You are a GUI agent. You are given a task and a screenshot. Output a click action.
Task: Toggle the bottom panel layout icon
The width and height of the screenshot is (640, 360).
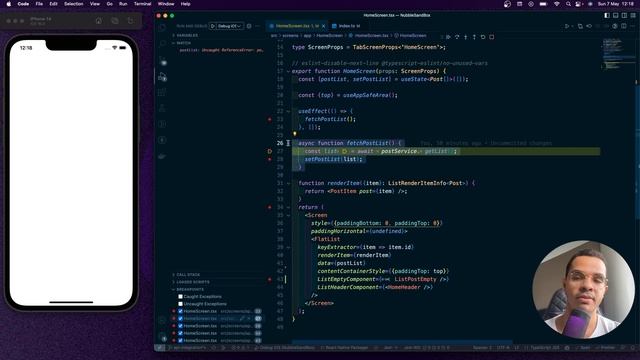616,15
